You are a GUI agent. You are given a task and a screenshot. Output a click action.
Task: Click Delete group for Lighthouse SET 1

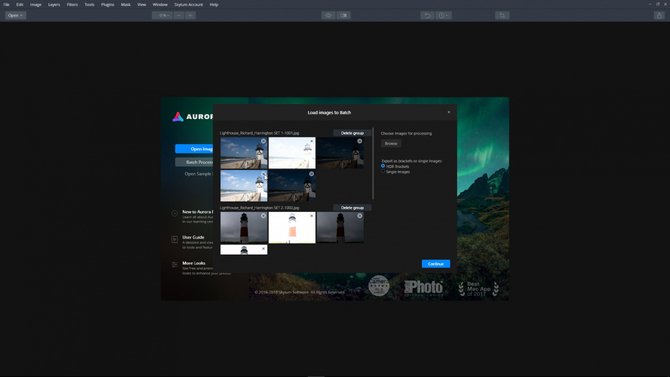[x=352, y=133]
